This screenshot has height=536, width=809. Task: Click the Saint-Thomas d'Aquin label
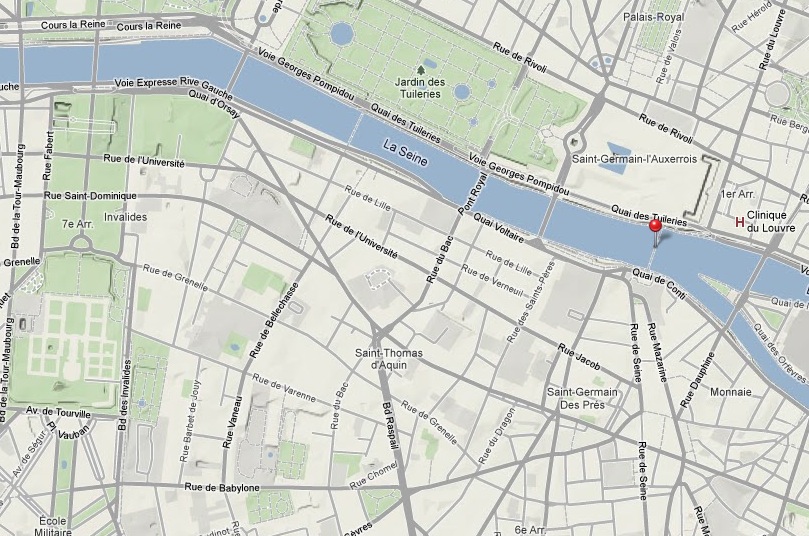point(389,359)
